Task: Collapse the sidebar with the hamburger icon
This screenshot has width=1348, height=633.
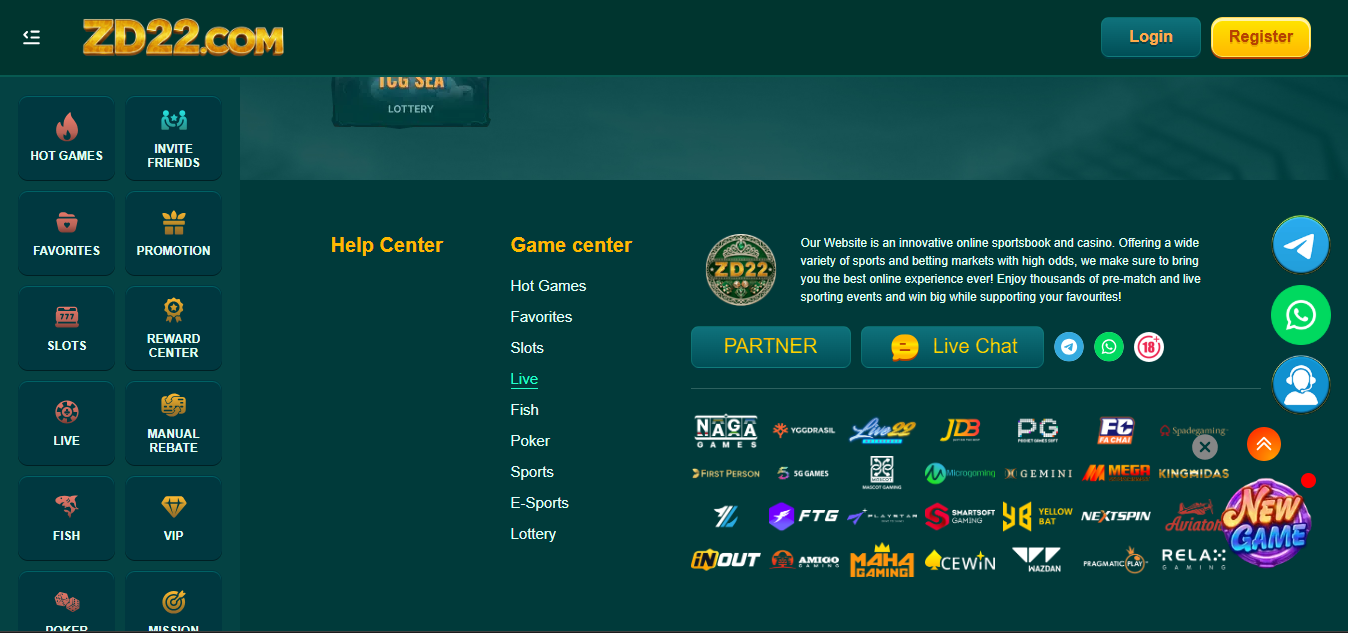Action: [32, 37]
